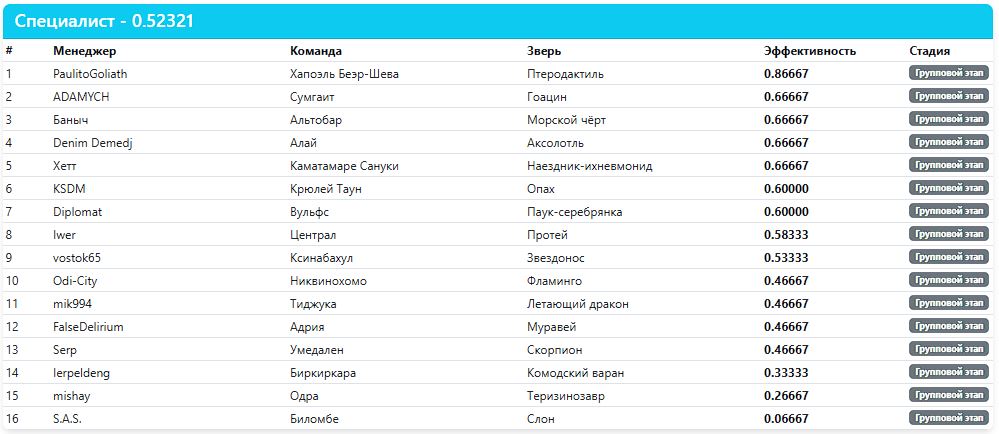Open the Никвинохомо team
This screenshot has width=999, height=434.
[328, 281]
